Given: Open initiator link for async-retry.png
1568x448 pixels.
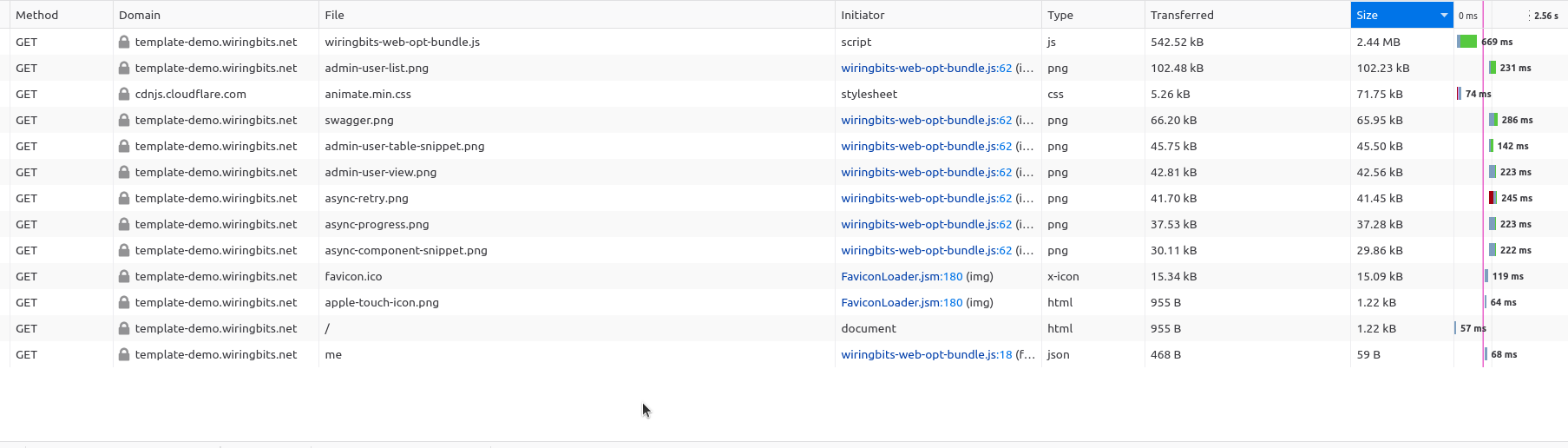Looking at the screenshot, I should click(x=926, y=198).
